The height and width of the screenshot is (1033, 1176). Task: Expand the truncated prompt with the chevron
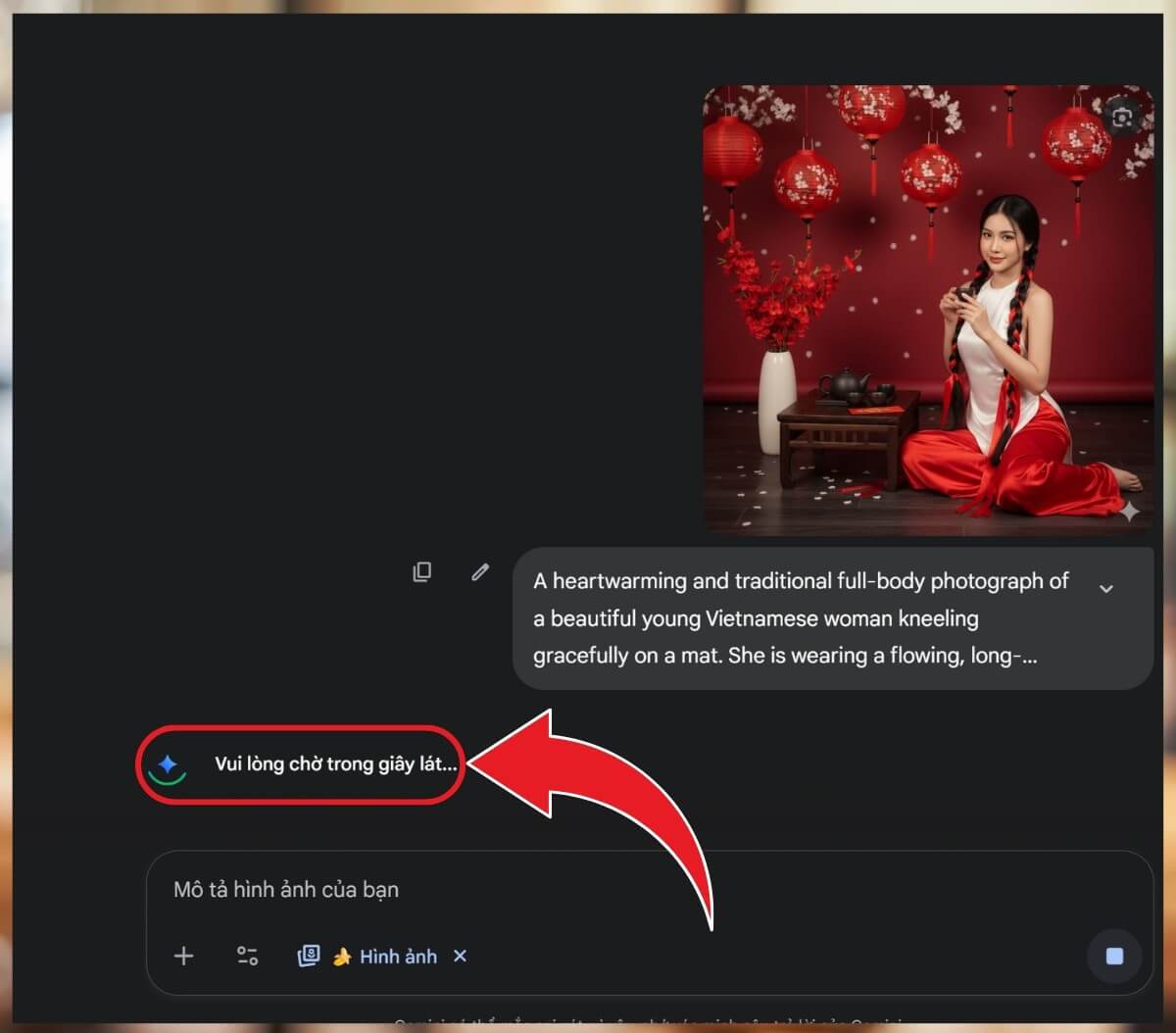[x=1106, y=589]
